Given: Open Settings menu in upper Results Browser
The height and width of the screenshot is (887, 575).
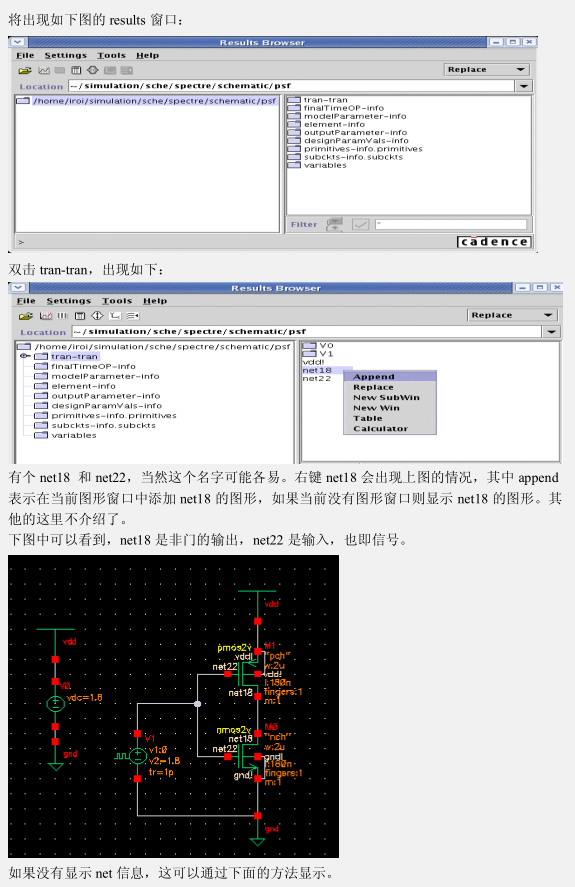Looking at the screenshot, I should pos(66,55).
